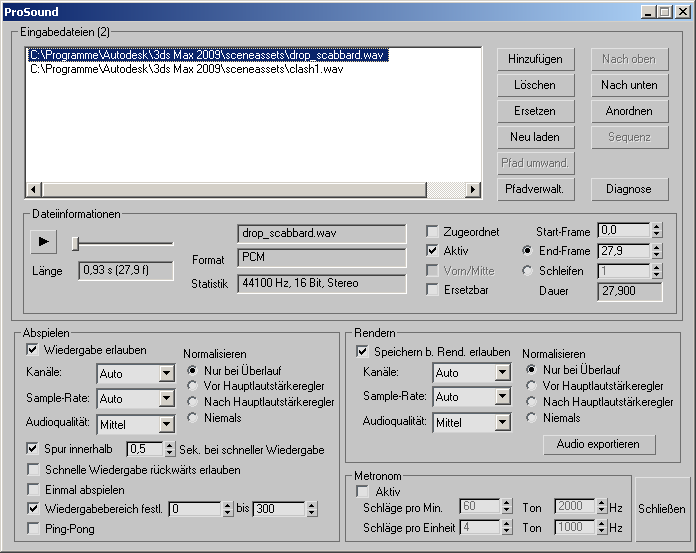Click the Löschen button
The image size is (696, 553).
[x=536, y=85]
